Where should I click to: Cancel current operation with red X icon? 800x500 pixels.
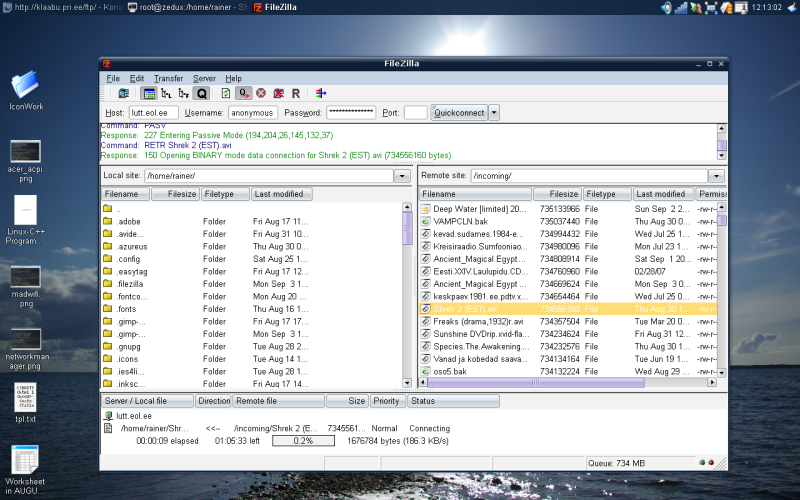click(261, 93)
